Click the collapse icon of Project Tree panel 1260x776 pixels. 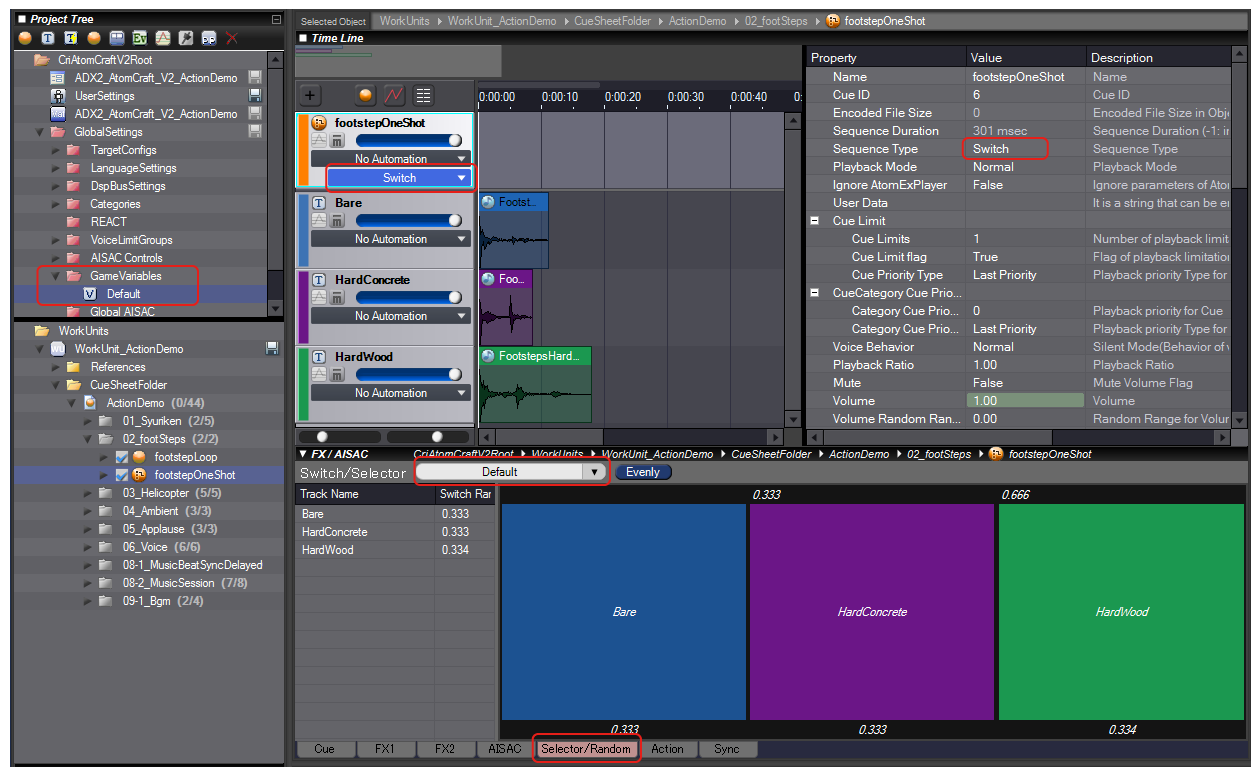tap(276, 20)
